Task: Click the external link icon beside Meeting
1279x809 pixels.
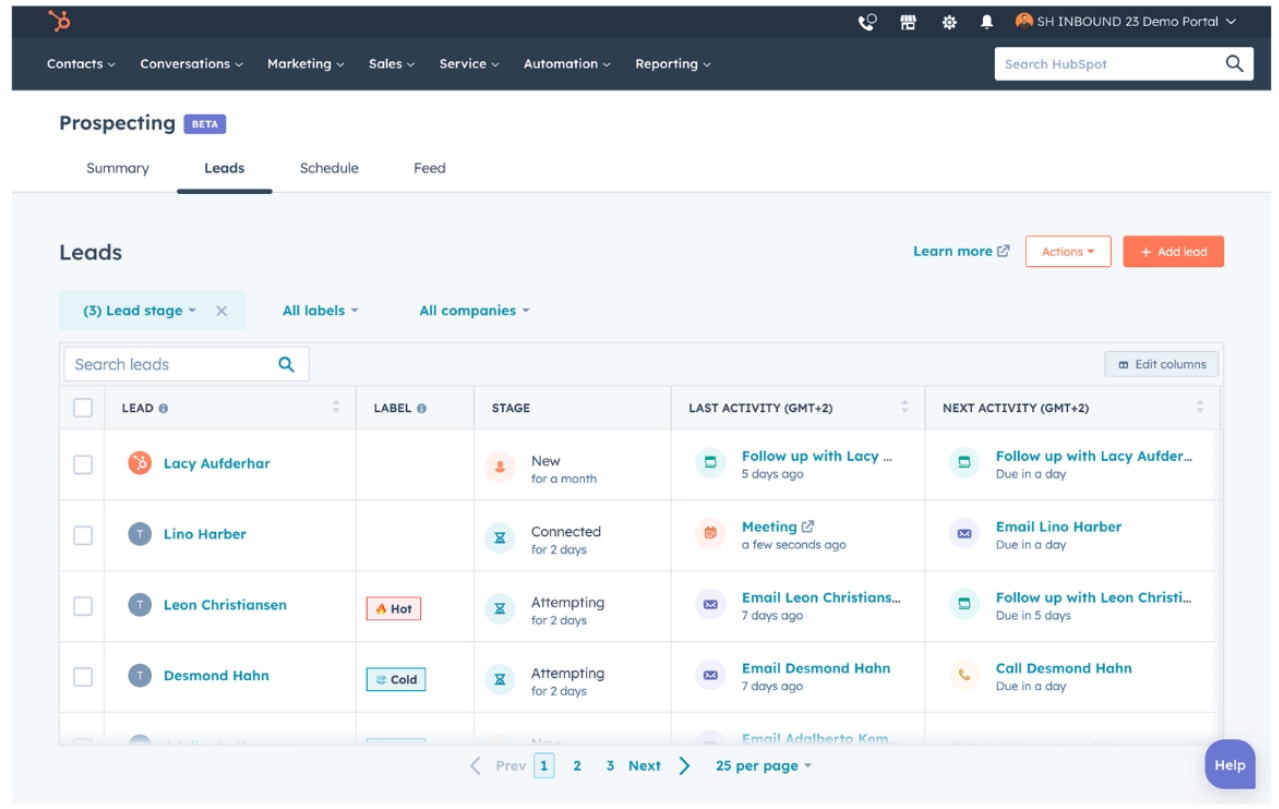Action: coord(808,526)
